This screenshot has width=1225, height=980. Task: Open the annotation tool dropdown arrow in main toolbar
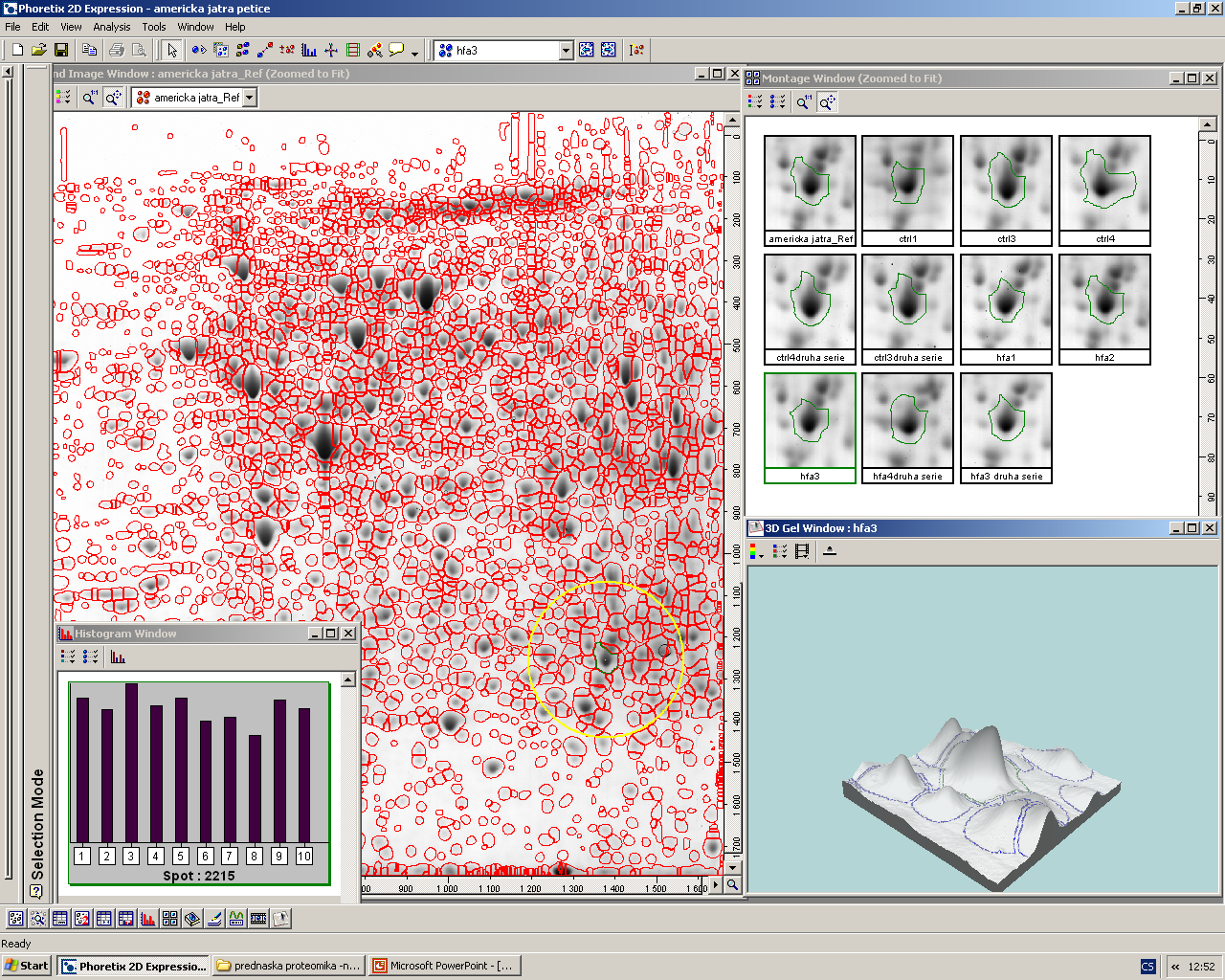pos(414,53)
